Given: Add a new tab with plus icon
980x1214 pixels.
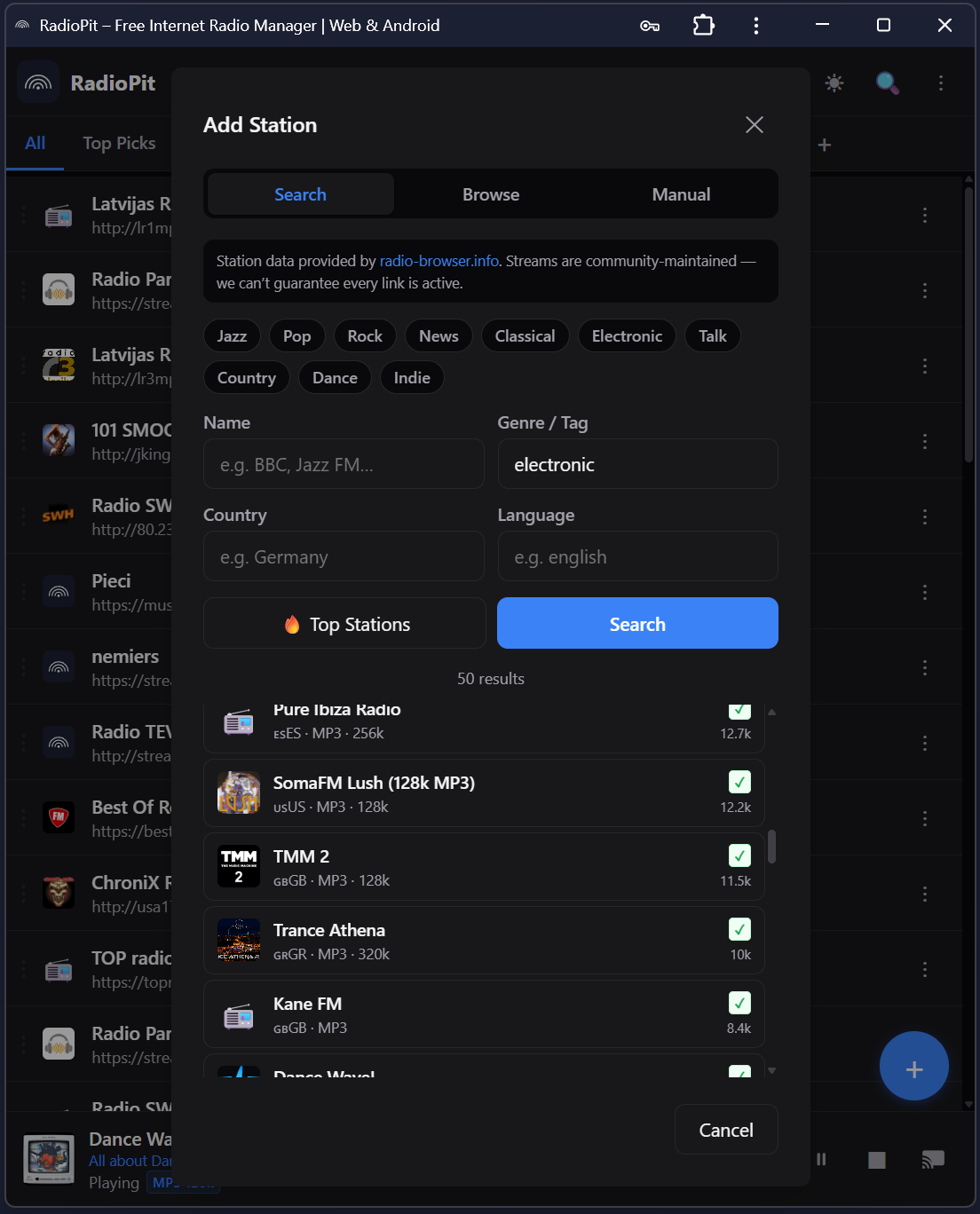Looking at the screenshot, I should click(824, 145).
